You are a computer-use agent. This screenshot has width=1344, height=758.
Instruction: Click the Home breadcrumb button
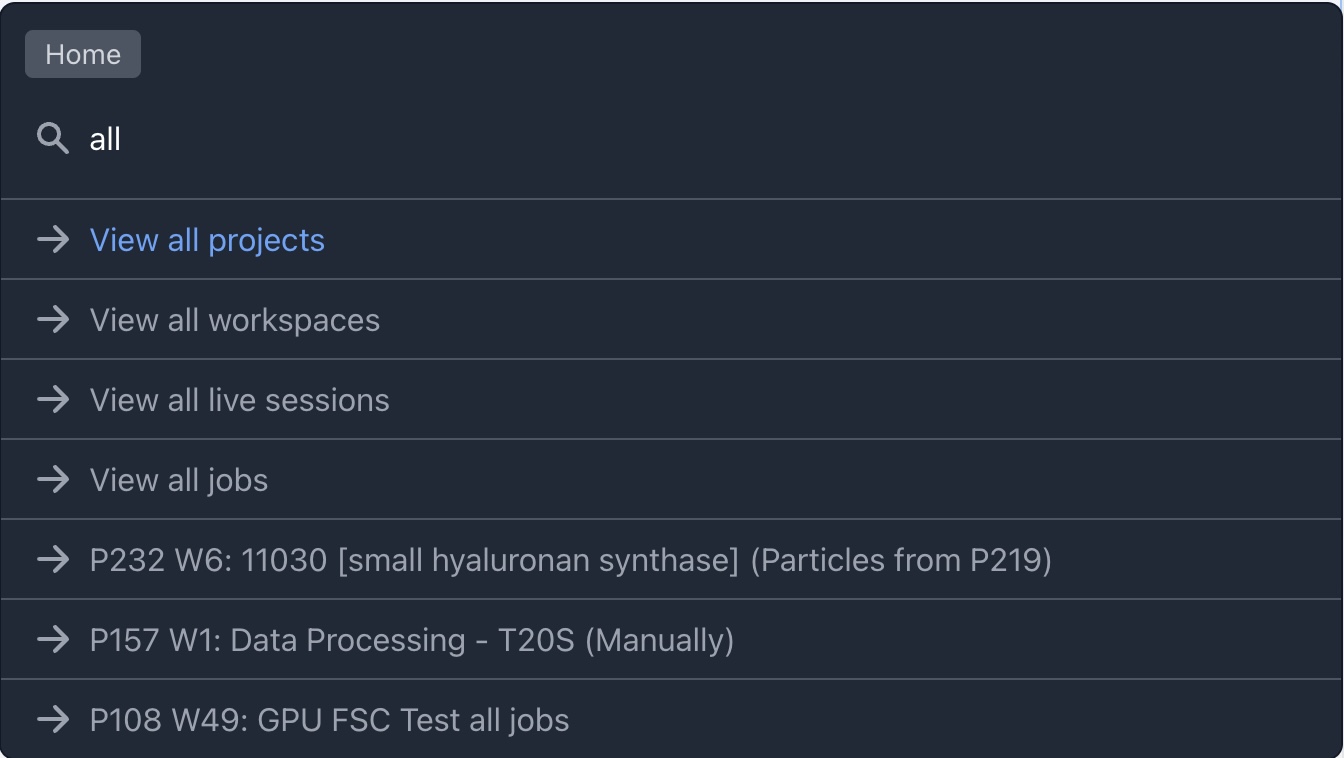click(83, 54)
